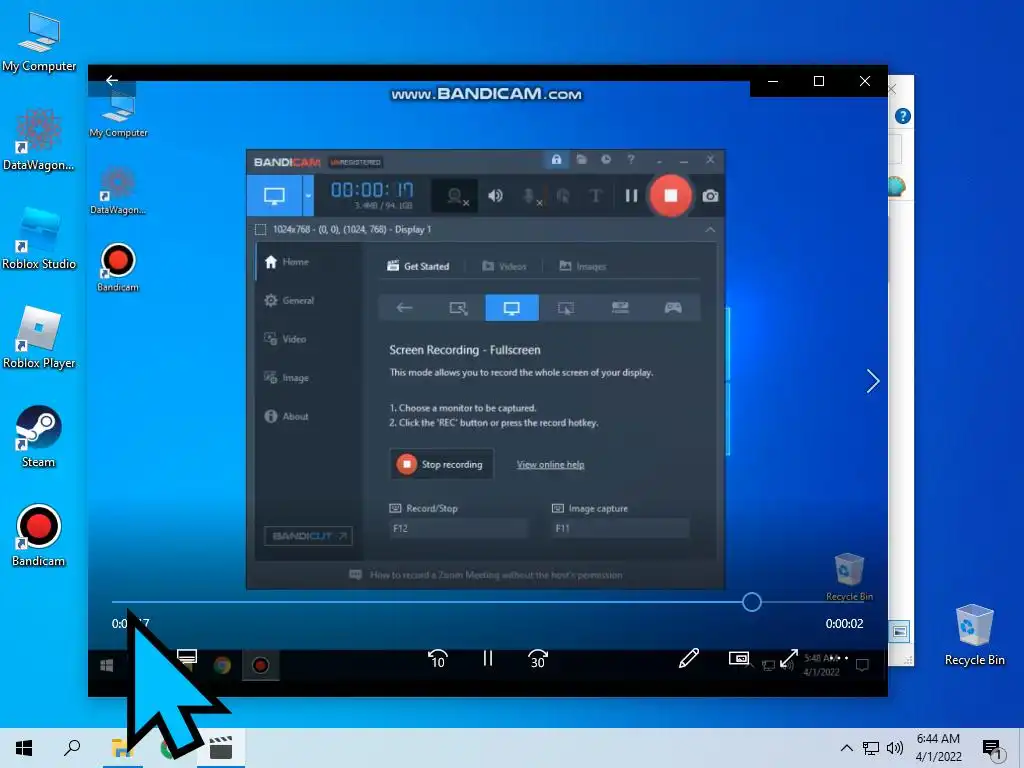Click the mouse effects icon in Bandicam
This screenshot has width=1024, height=768.
coord(562,195)
